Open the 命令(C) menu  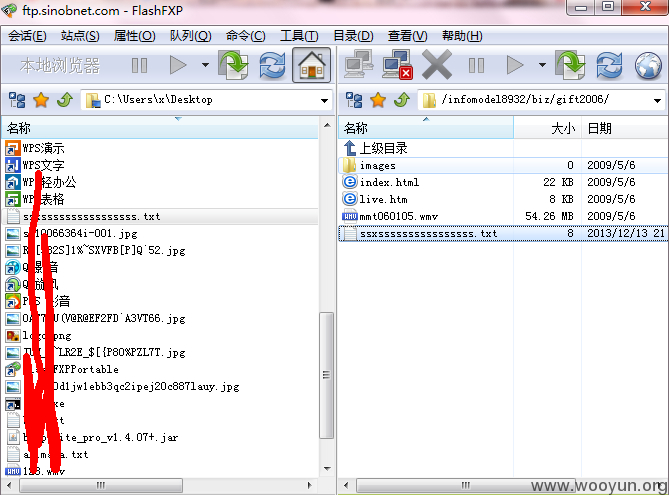245,36
